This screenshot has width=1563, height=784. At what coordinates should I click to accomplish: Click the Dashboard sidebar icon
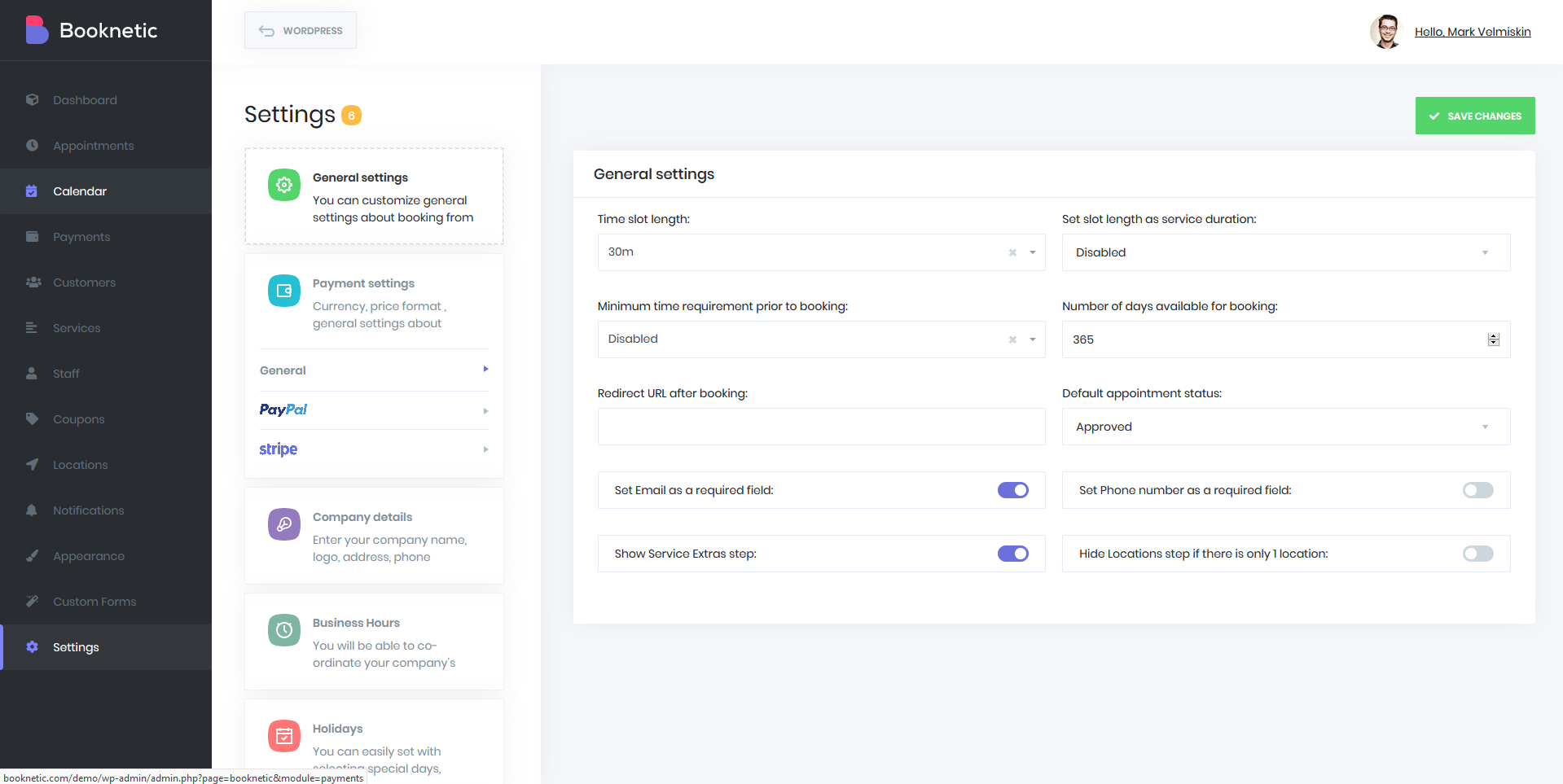point(32,100)
